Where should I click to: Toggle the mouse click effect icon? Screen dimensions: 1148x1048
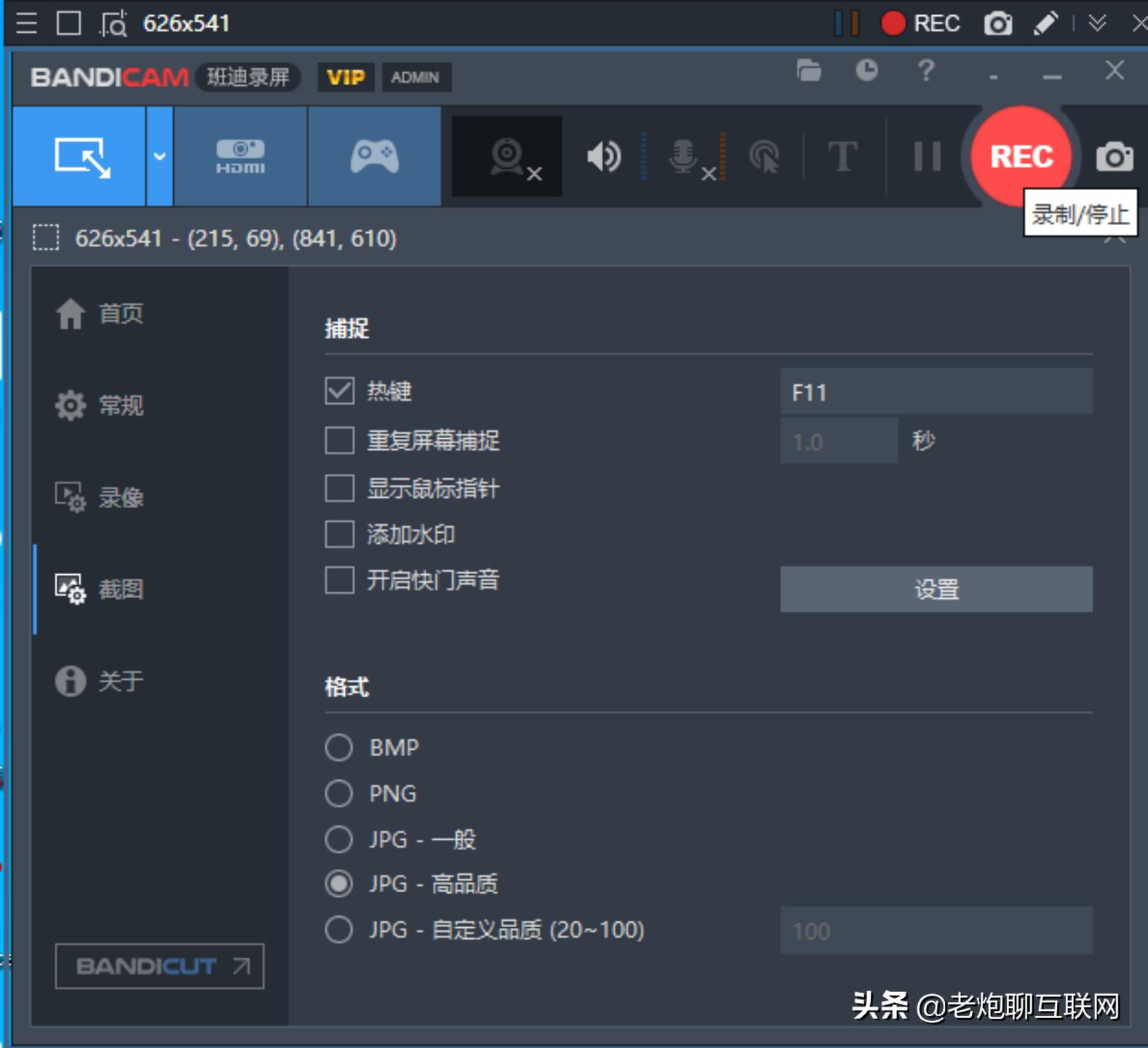pos(765,156)
